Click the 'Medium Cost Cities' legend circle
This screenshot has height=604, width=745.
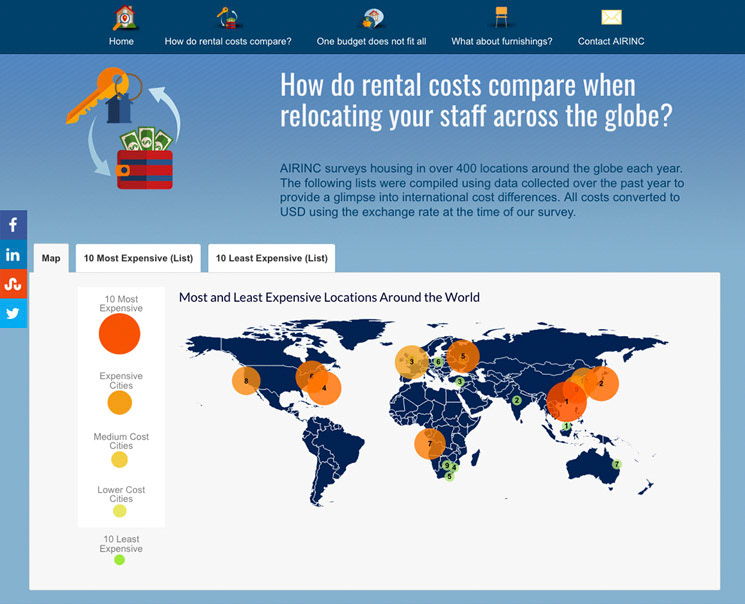pyautogui.click(x=119, y=460)
